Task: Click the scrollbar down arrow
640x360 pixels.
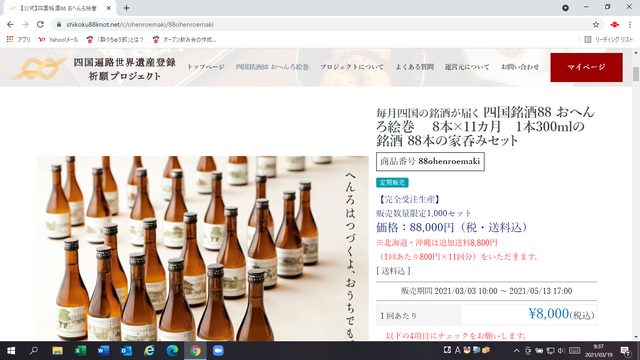Action: pos(636,337)
